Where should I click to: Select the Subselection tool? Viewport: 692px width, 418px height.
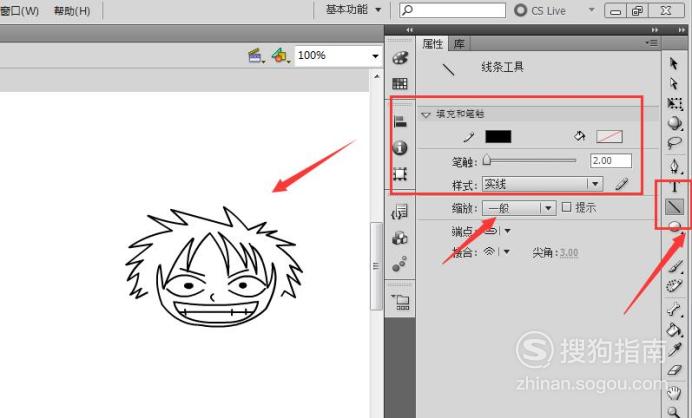673,83
